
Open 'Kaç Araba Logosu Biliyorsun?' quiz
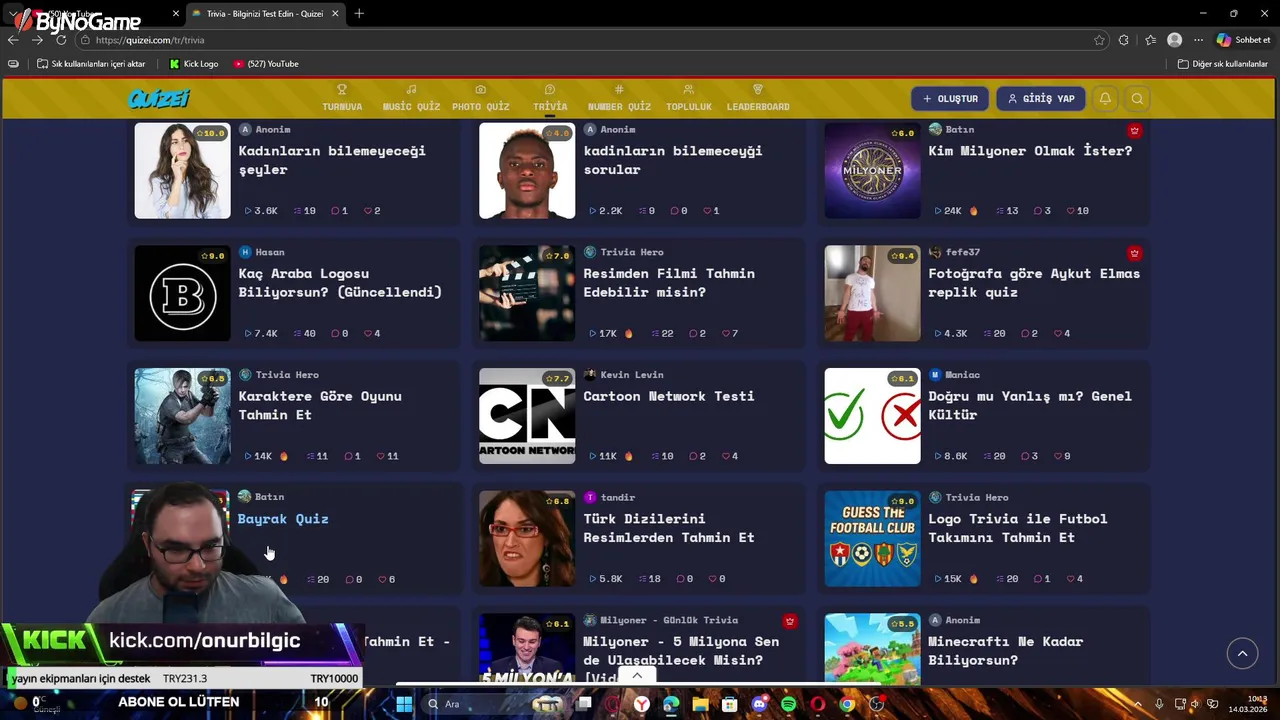pos(340,283)
